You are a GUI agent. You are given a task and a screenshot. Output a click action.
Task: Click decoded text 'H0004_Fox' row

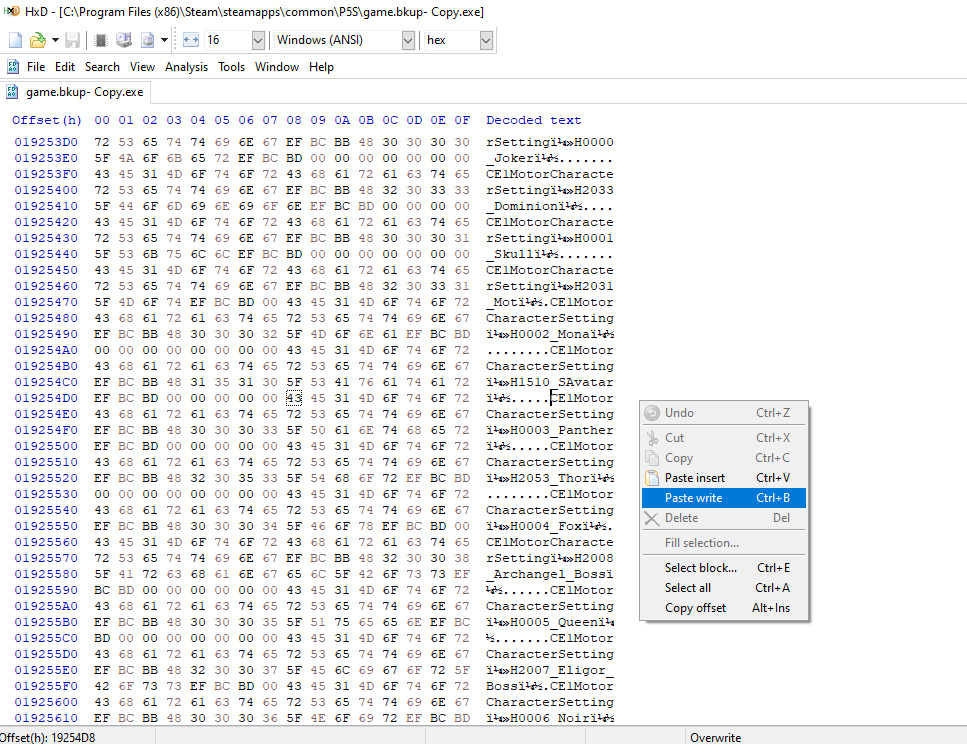[549, 527]
